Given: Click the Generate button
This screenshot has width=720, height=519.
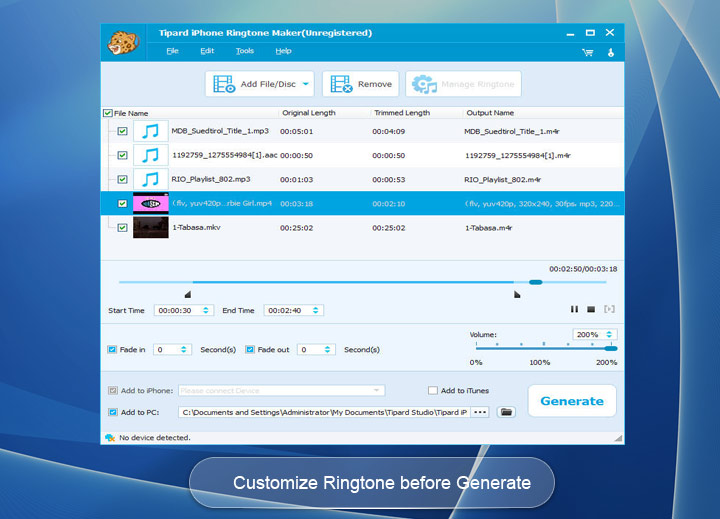Looking at the screenshot, I should pyautogui.click(x=572, y=401).
